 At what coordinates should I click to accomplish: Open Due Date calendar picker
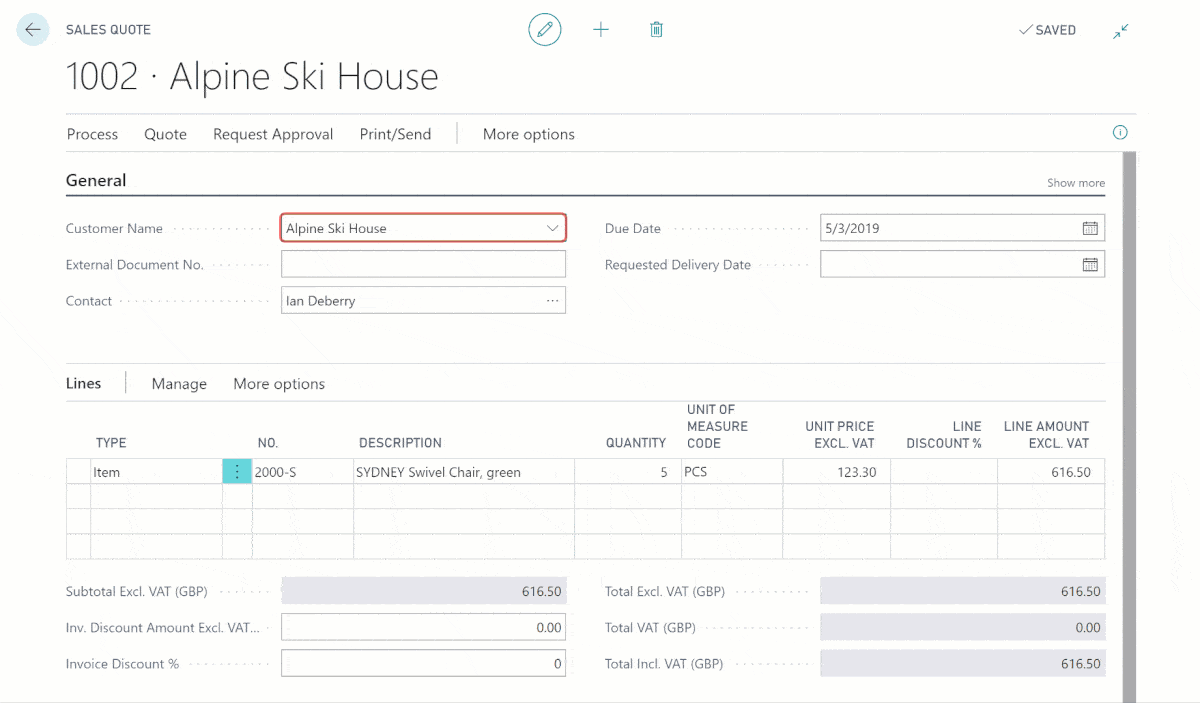coord(1090,228)
